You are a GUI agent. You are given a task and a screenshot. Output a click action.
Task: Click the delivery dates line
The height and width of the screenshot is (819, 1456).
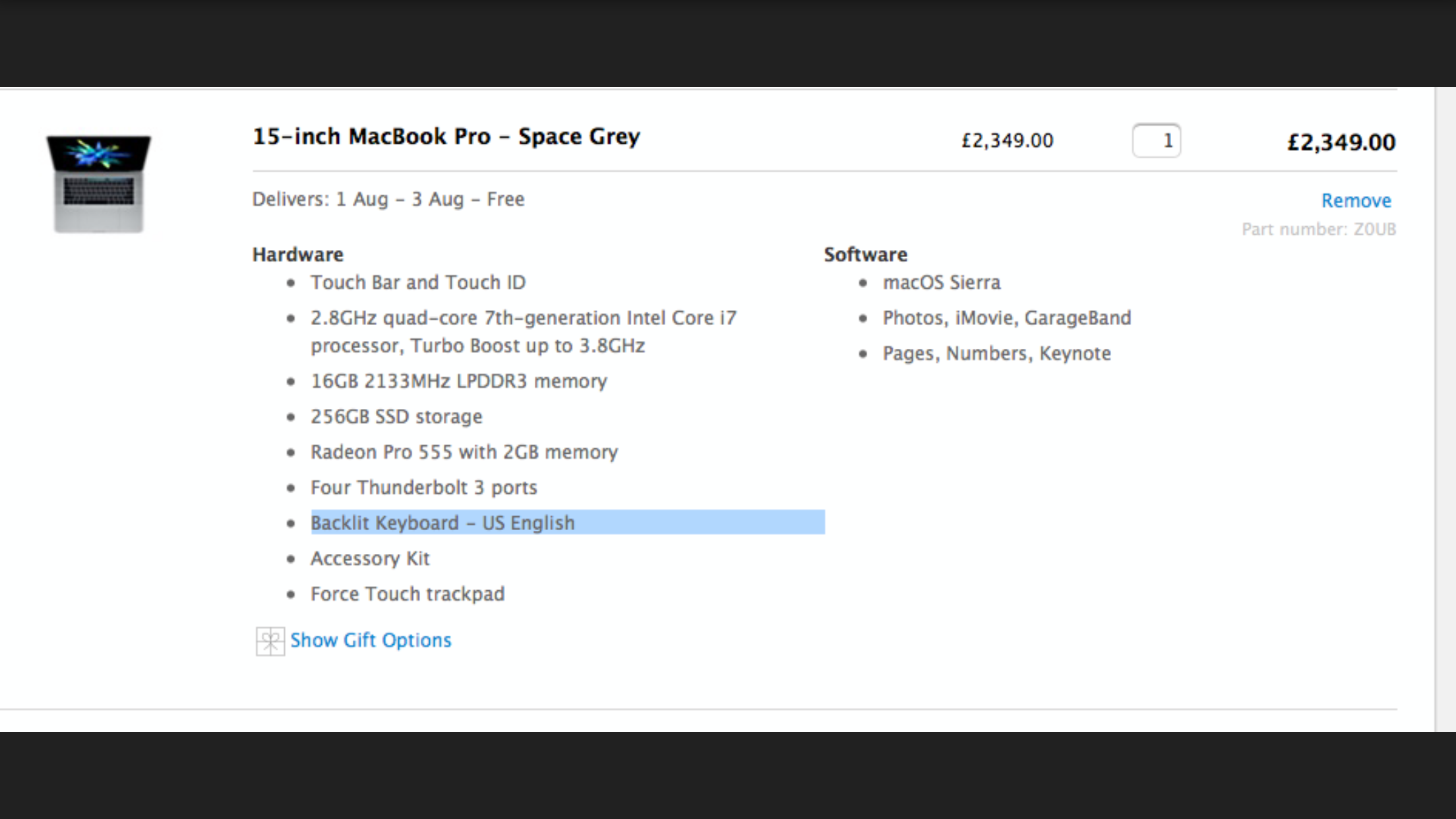388,199
